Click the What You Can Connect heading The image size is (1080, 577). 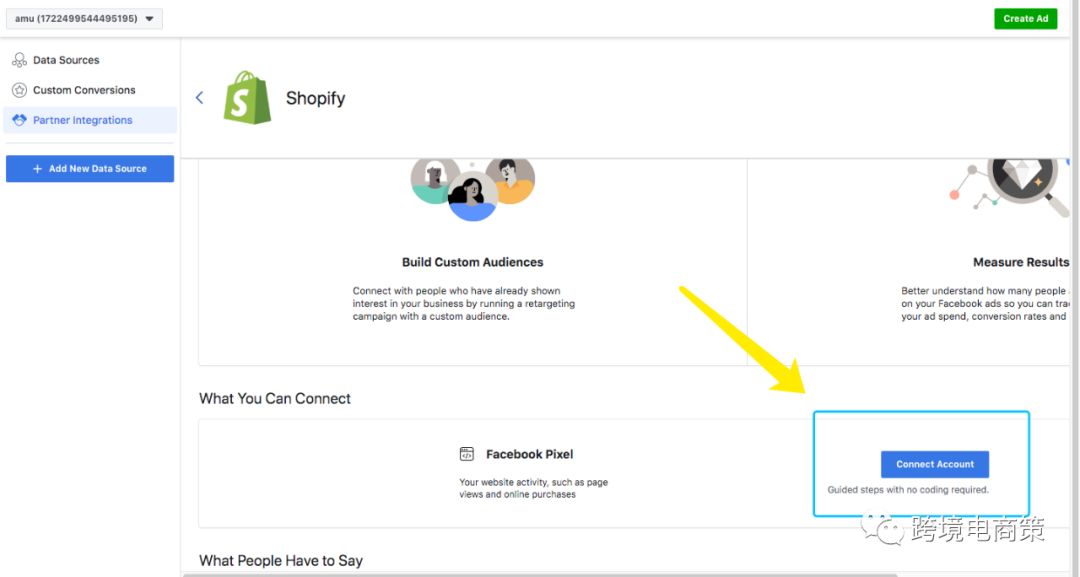[x=275, y=399]
